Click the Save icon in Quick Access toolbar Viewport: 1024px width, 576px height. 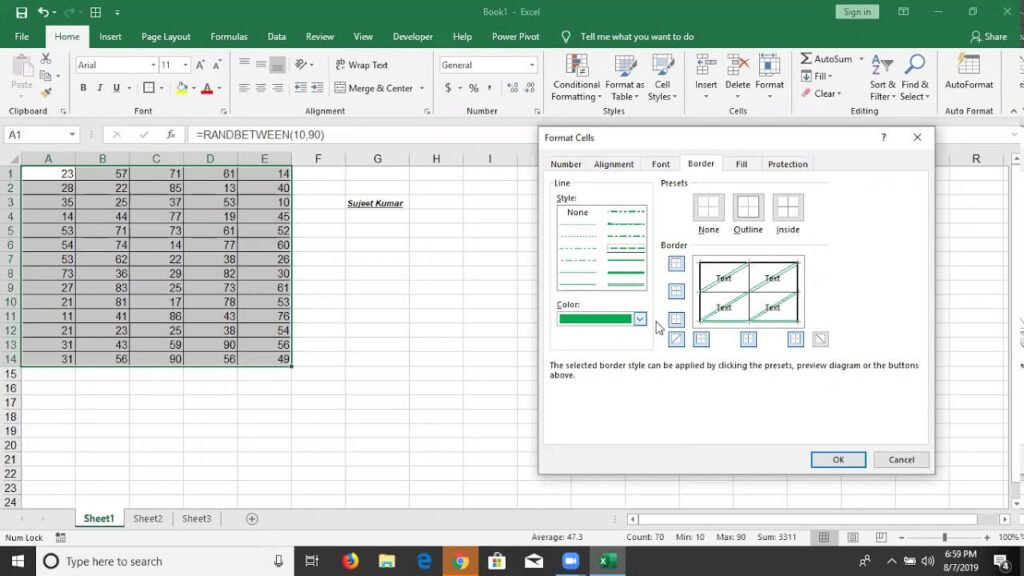pyautogui.click(x=21, y=12)
